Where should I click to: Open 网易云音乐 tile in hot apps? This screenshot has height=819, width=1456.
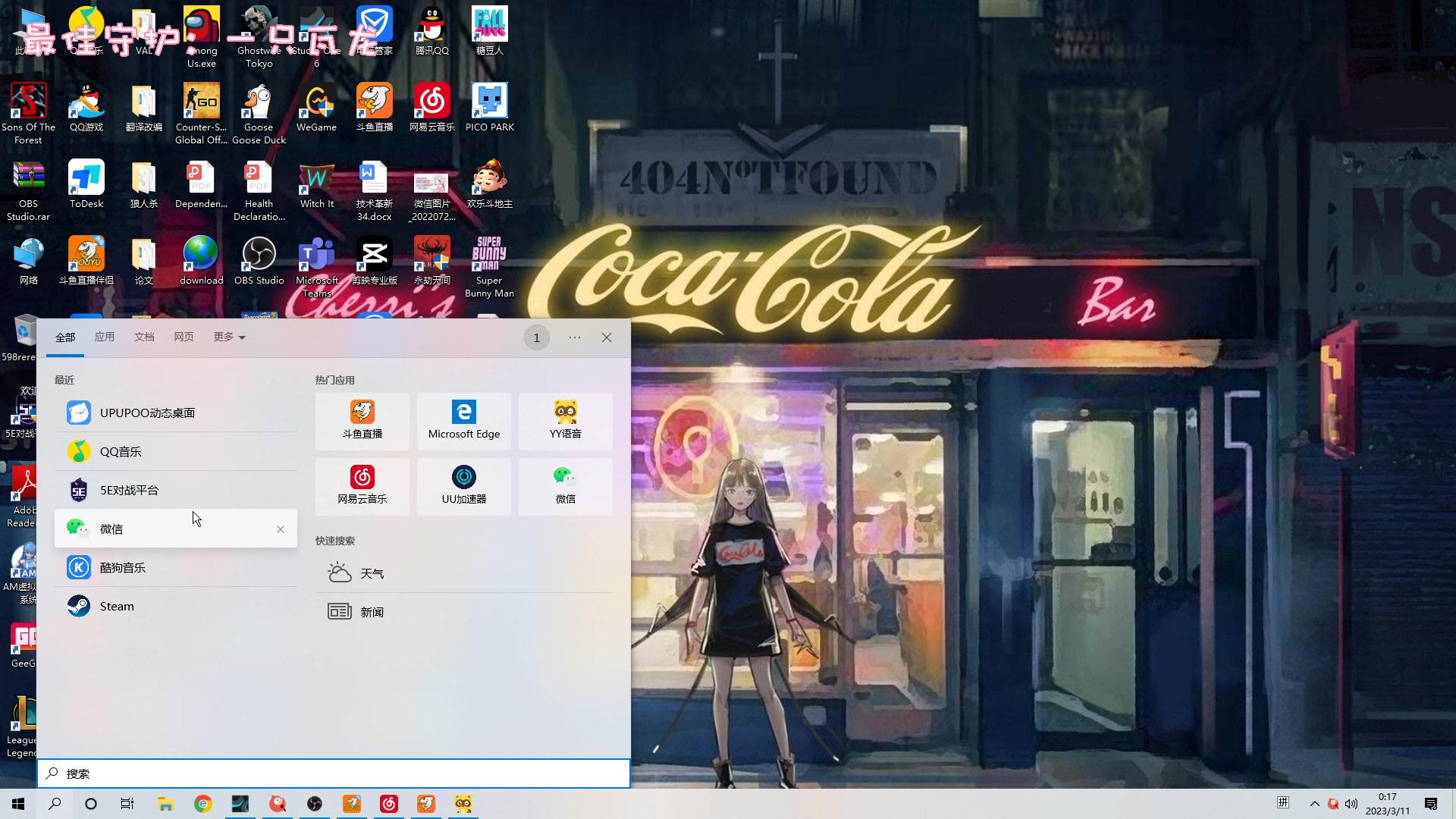point(362,486)
